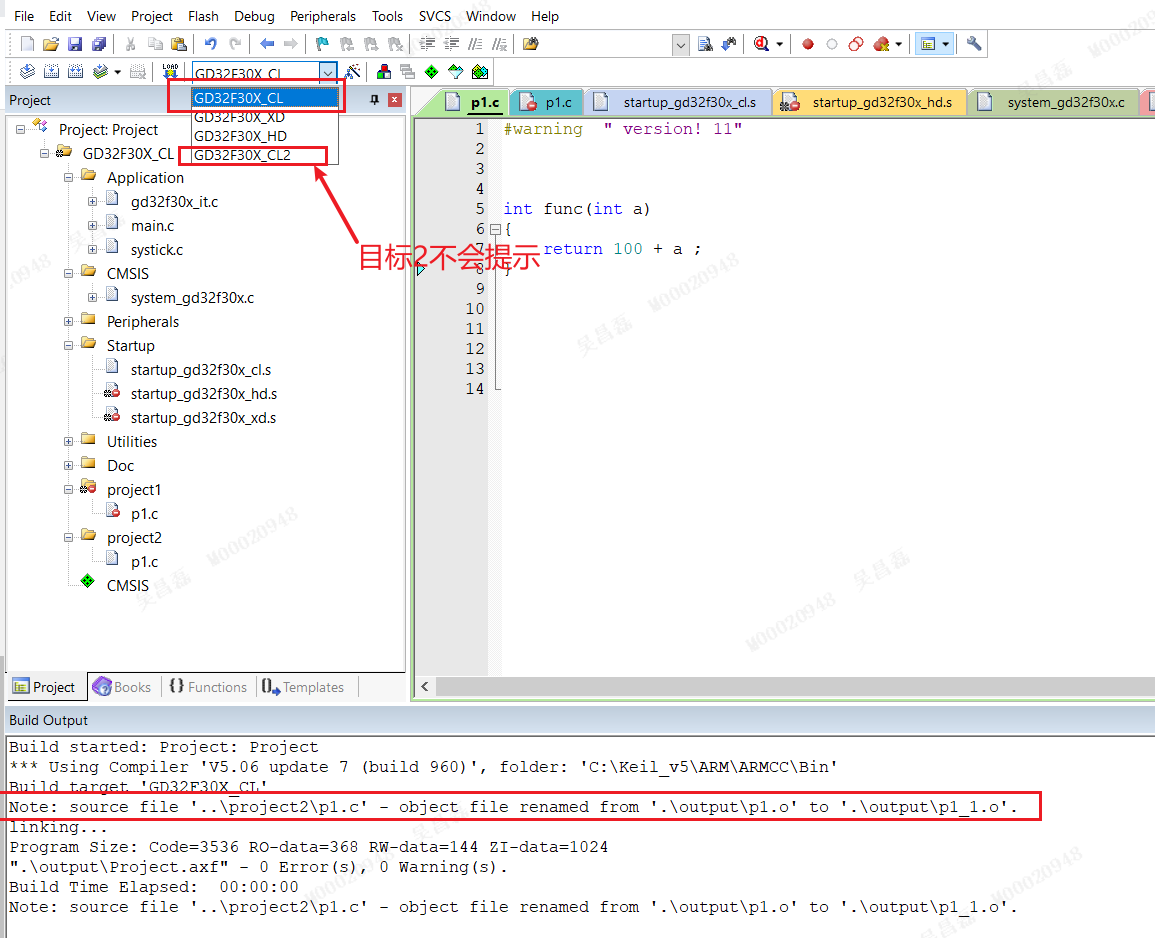Start a debug session with the magnifier d icon
The width and height of the screenshot is (1155, 938).
point(761,44)
